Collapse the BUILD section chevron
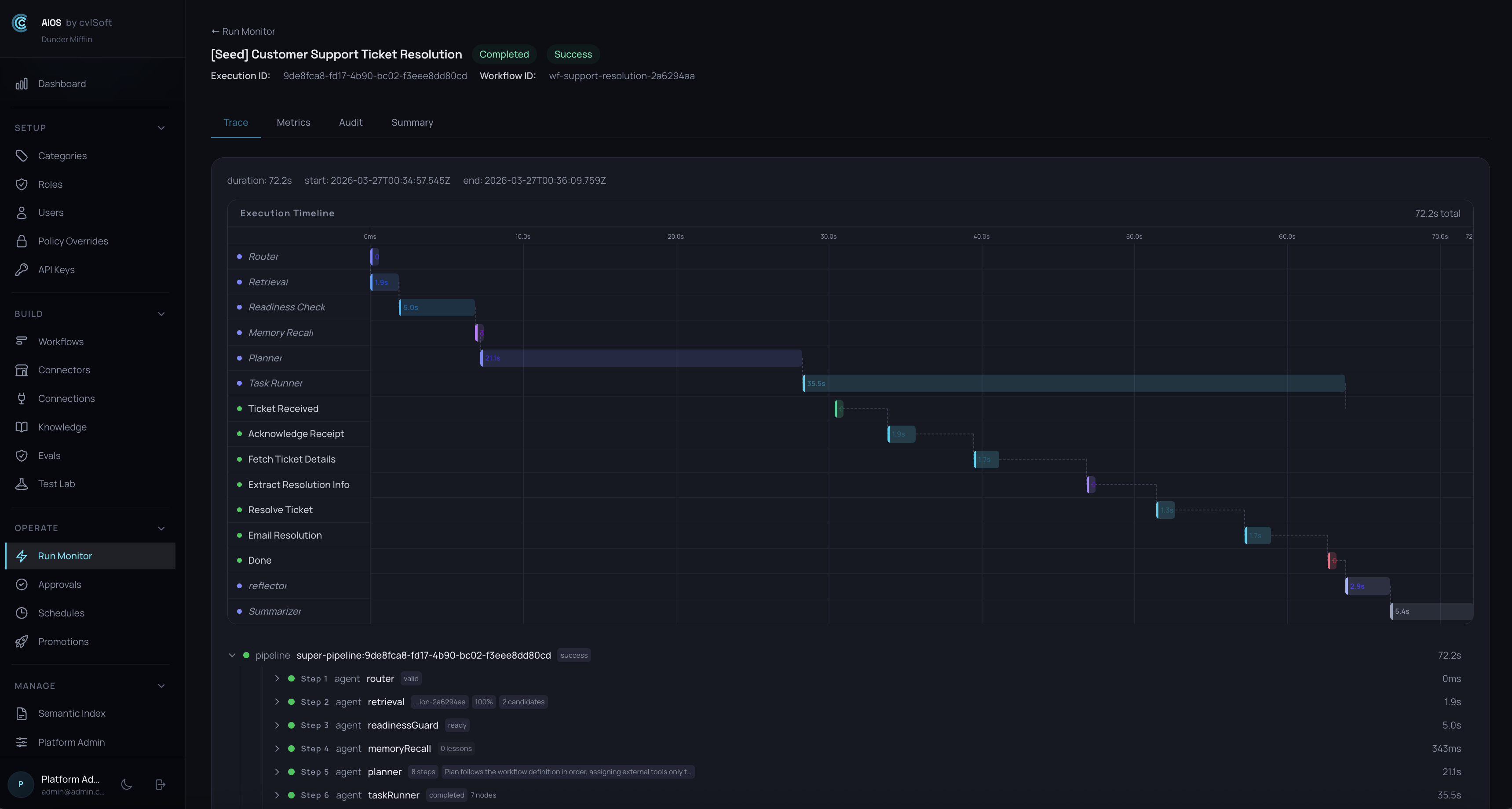 [161, 313]
